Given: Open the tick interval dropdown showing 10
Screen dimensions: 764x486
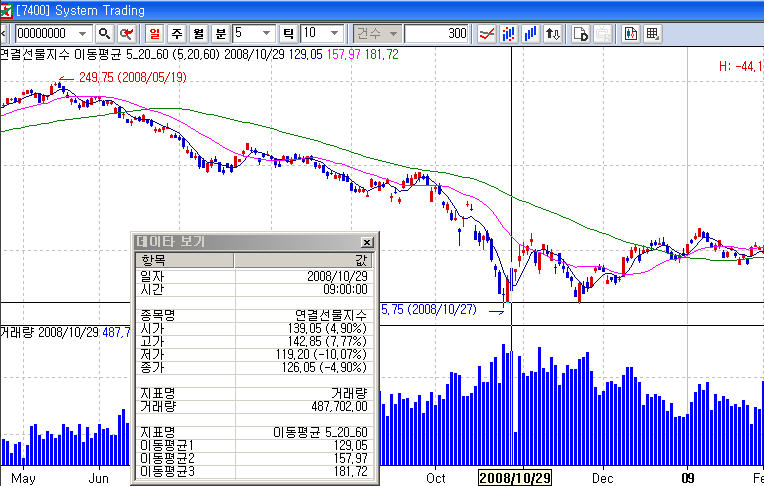Looking at the screenshot, I should [x=333, y=33].
